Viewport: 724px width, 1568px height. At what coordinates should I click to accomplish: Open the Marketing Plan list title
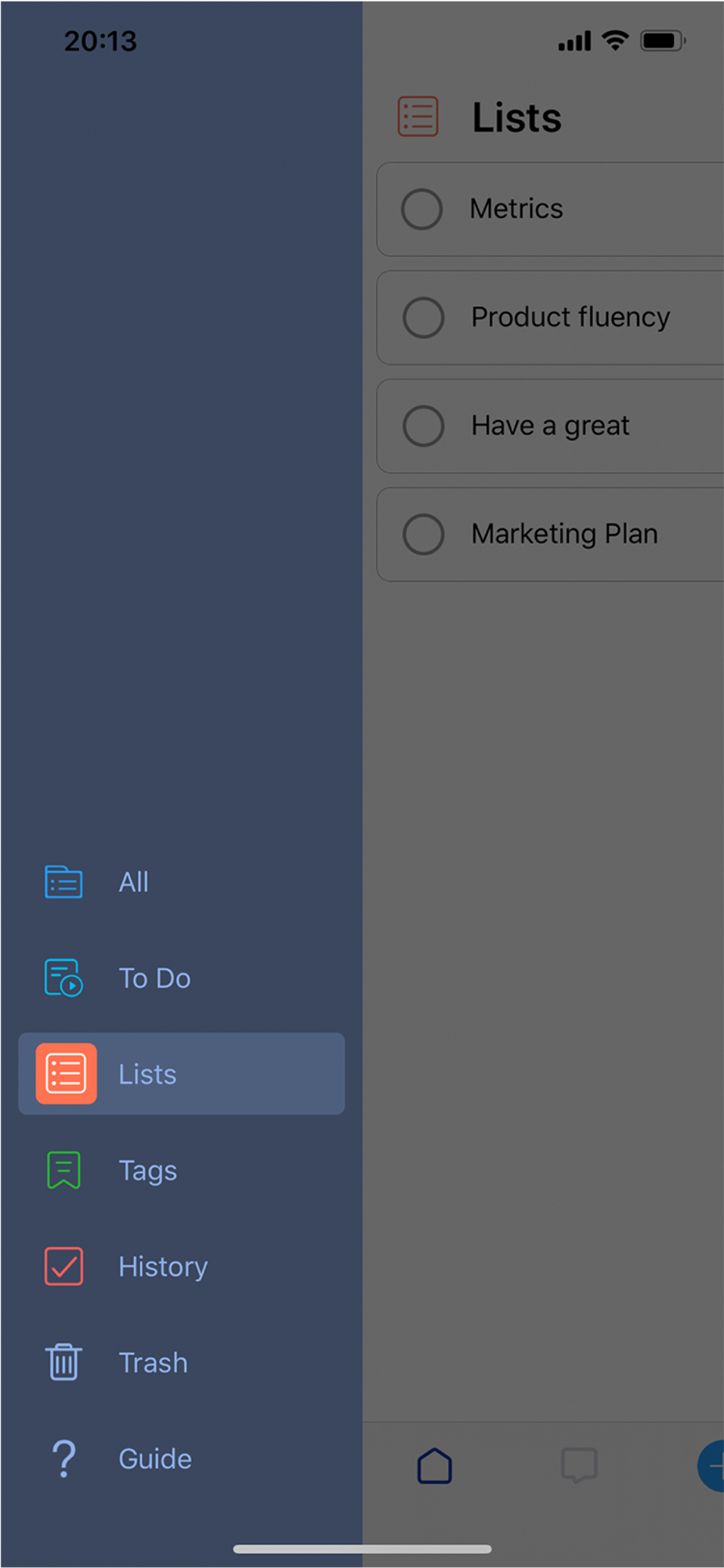click(x=564, y=534)
